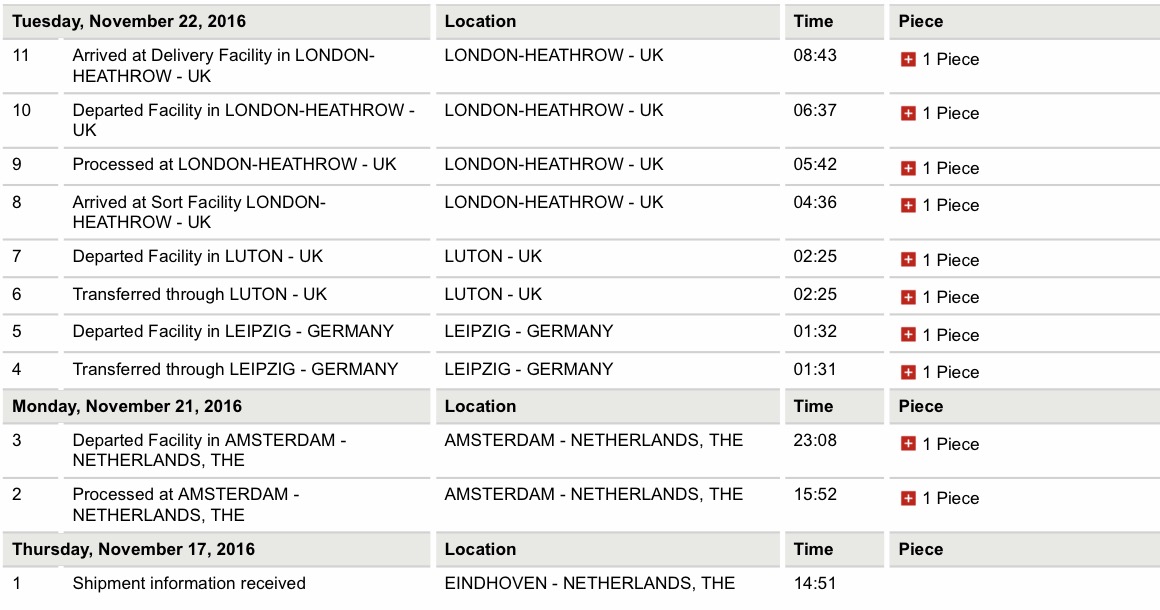The height and width of the screenshot is (610, 1160).
Task: Open plus icon for Departed Facility LUTON row
Action: pyautogui.click(x=908, y=260)
